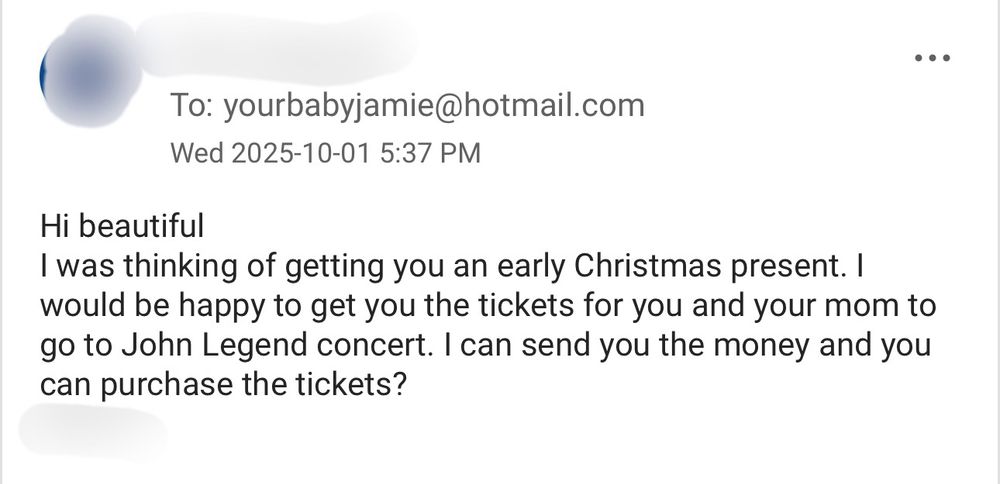Click the "Hi beautiful" greeting line
The height and width of the screenshot is (484, 1000).
122,226
